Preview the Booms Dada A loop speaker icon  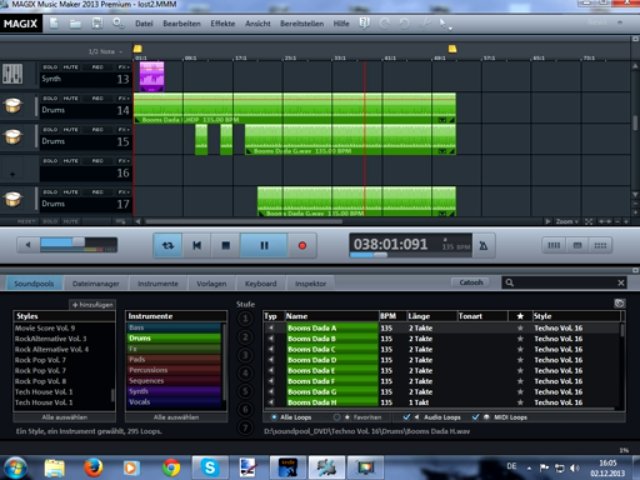(x=270, y=328)
